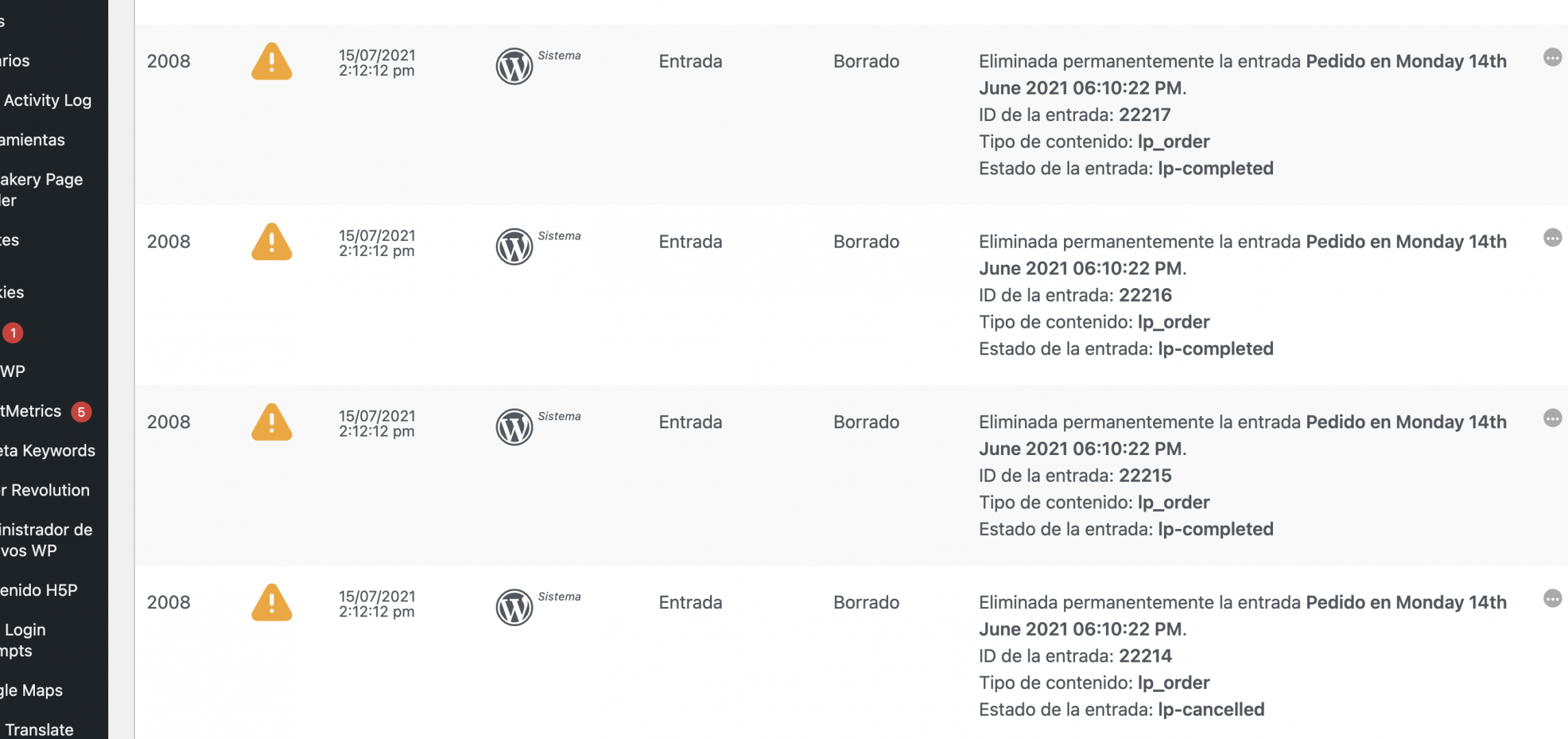Open the Revolution slider sidebar menu

tap(45, 490)
